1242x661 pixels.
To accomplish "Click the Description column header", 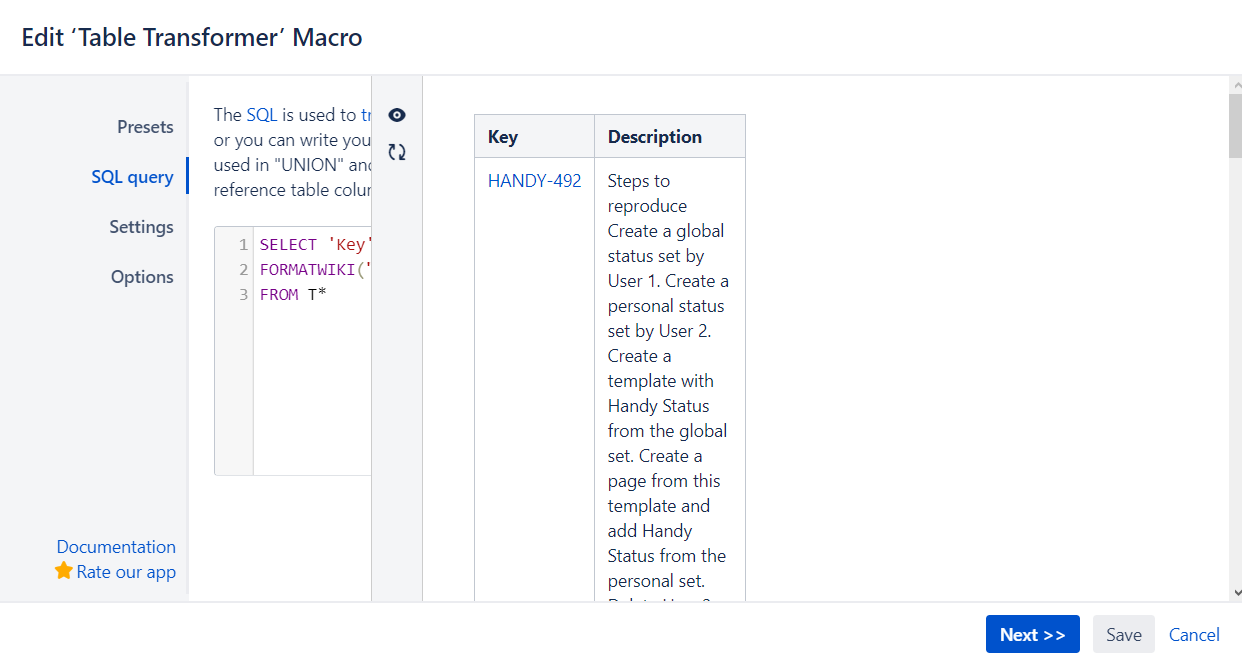I will pyautogui.click(x=654, y=136).
